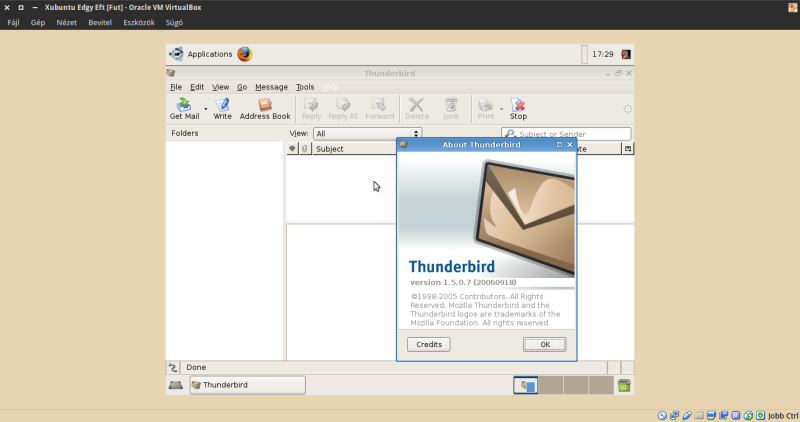Open the VirtualBox Eszközök menu
Image resolution: width=800 pixels, height=422 pixels.
tap(138, 21)
